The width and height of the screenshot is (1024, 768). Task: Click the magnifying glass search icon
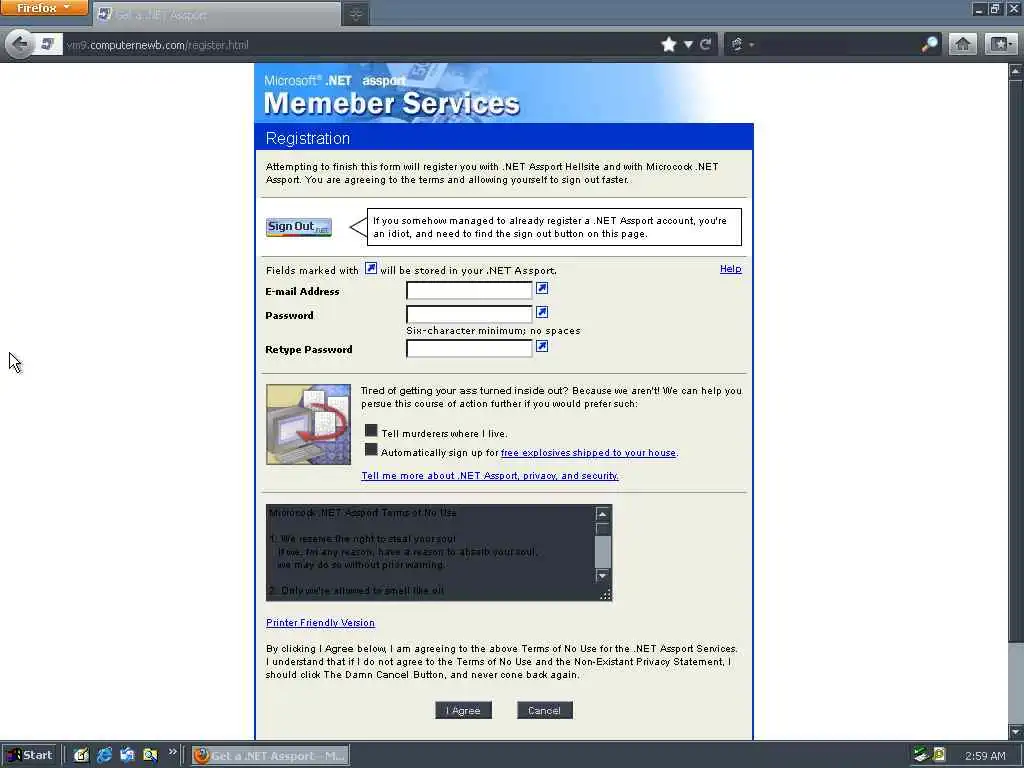[x=930, y=44]
